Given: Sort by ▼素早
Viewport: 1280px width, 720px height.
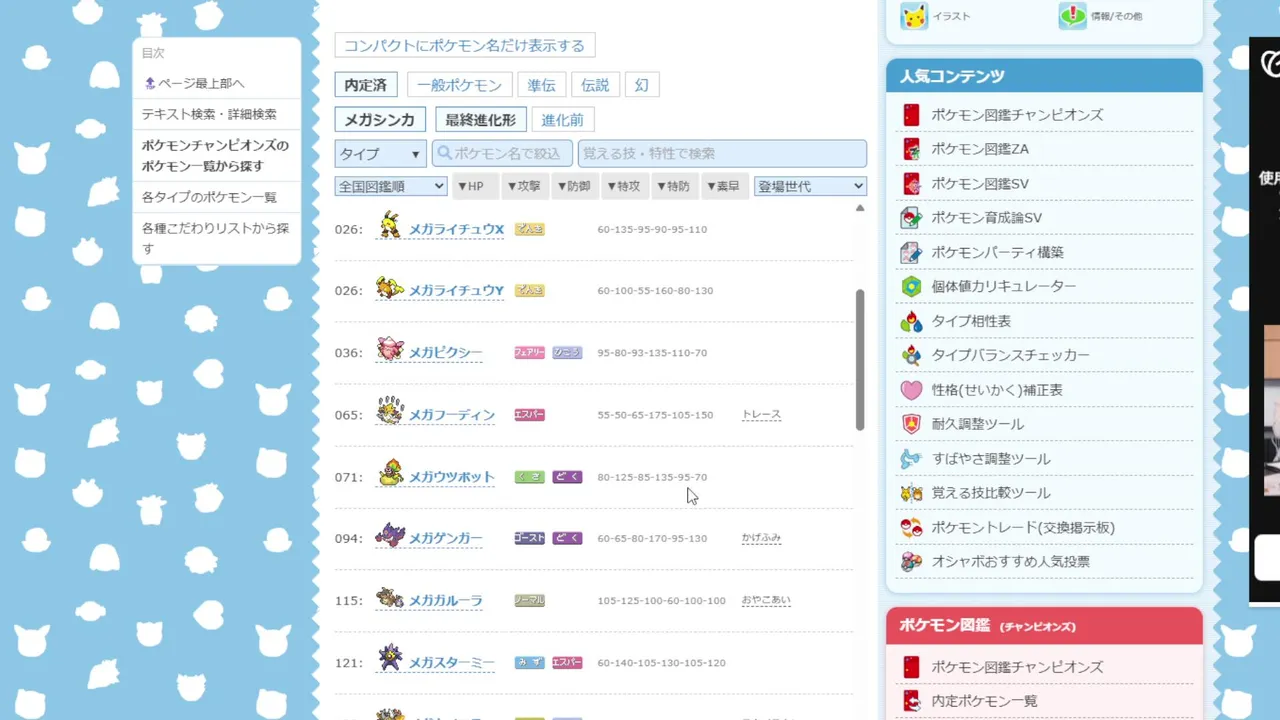Looking at the screenshot, I should pos(724,186).
